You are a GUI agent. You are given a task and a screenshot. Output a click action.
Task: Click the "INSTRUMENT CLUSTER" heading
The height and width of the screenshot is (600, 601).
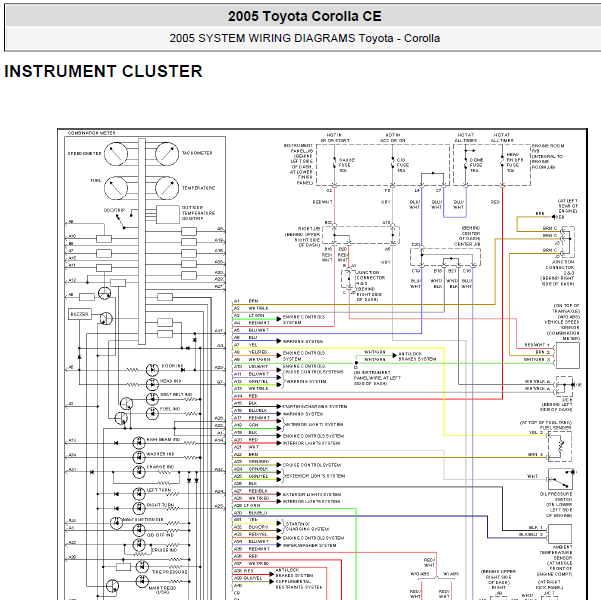(103, 71)
